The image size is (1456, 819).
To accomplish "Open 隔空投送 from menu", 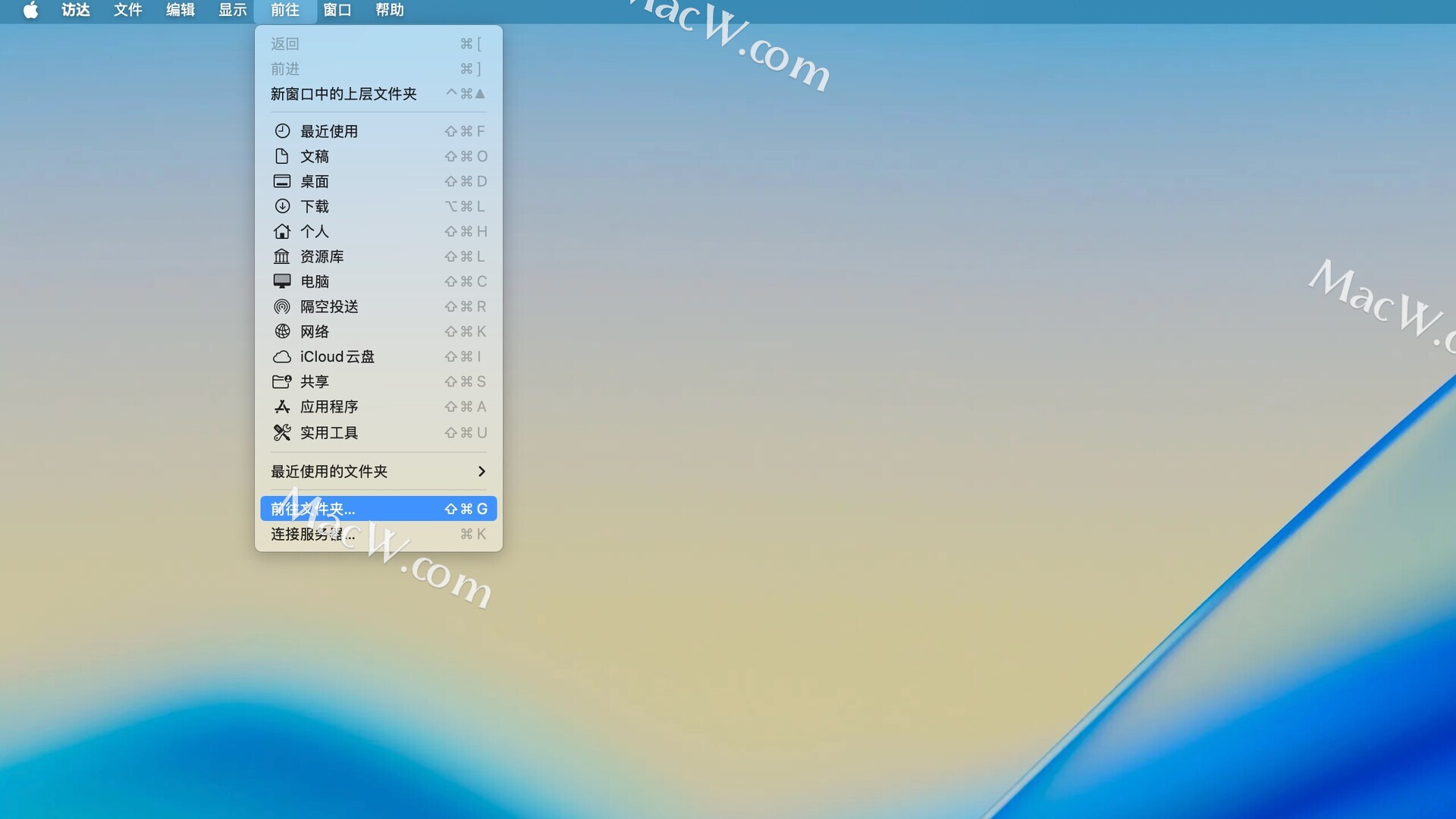I will (x=378, y=306).
